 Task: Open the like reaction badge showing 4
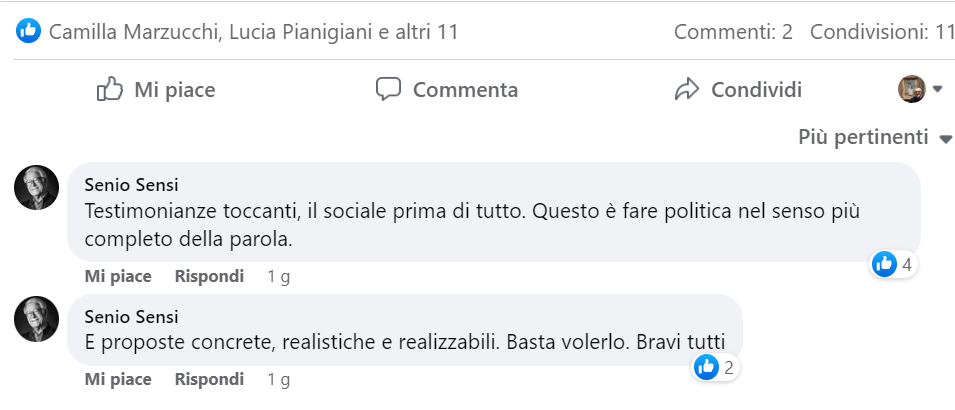[x=893, y=264]
